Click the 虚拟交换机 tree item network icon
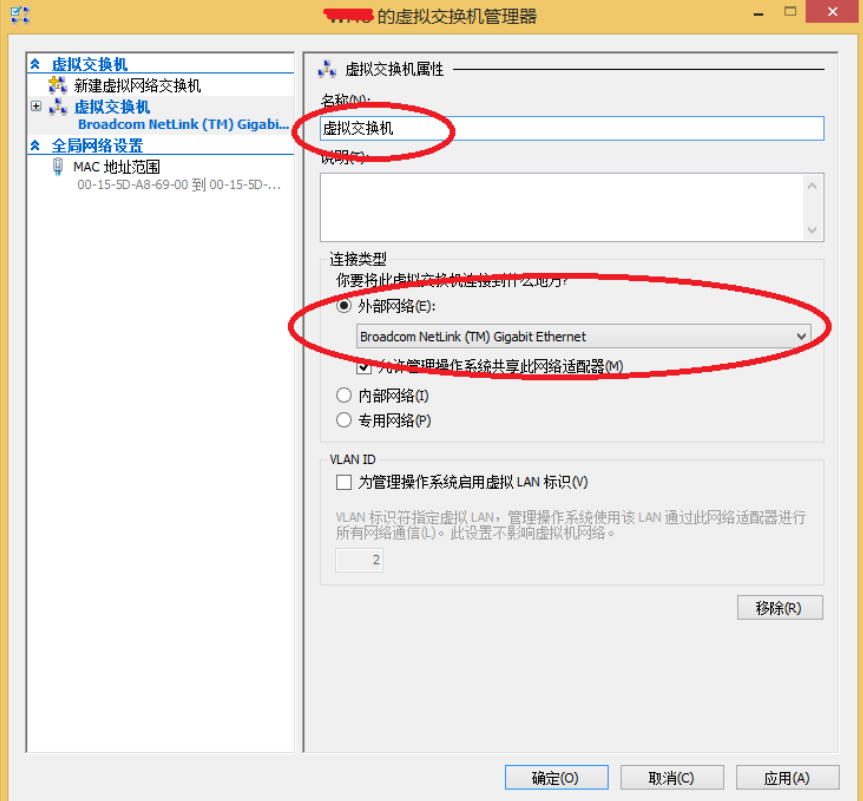The width and height of the screenshot is (863, 801). pyautogui.click(x=58, y=107)
